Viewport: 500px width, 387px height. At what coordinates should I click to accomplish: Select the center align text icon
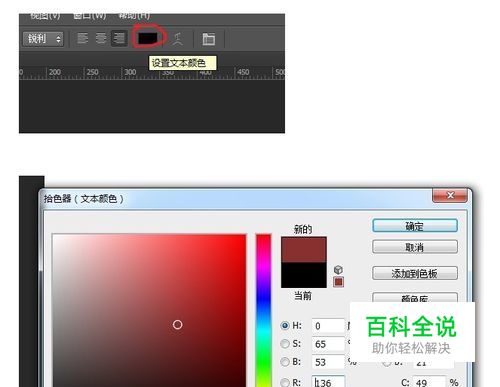(101, 38)
